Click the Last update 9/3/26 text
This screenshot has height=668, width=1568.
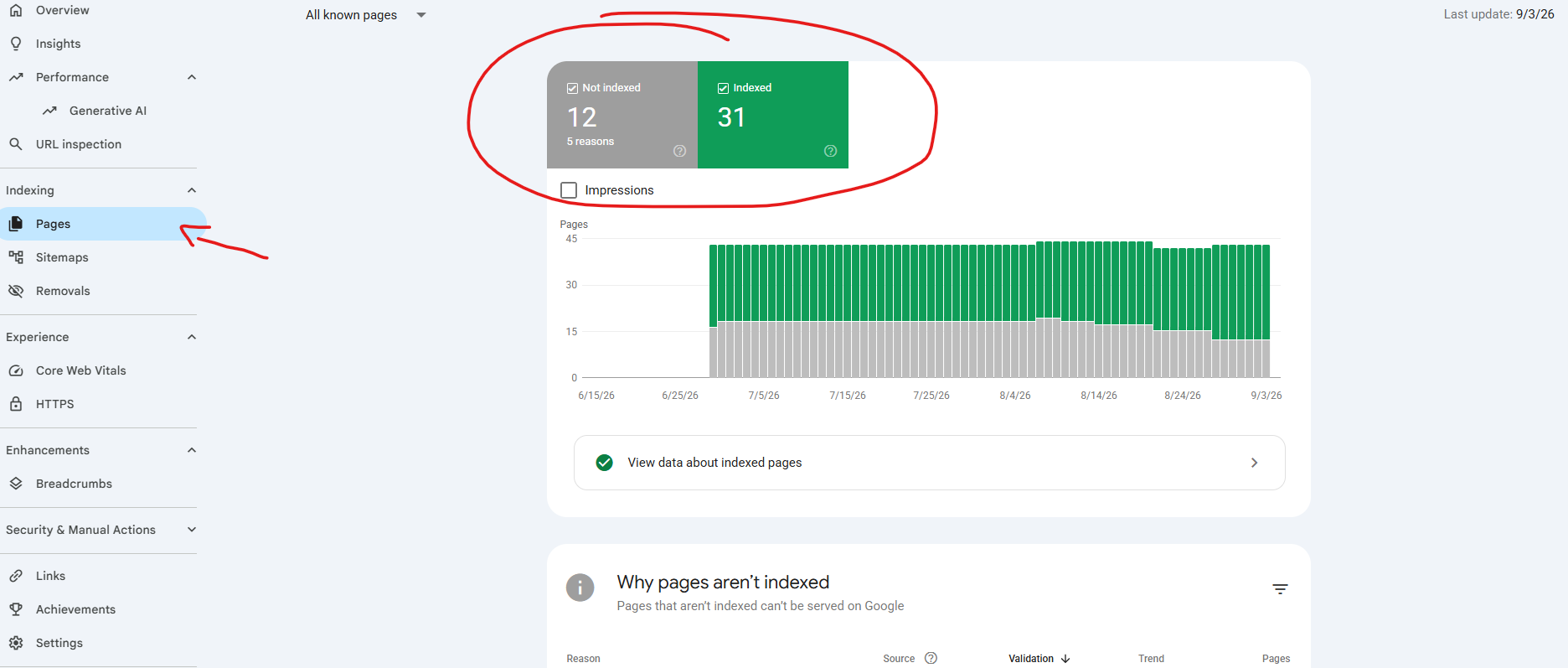tap(1498, 14)
